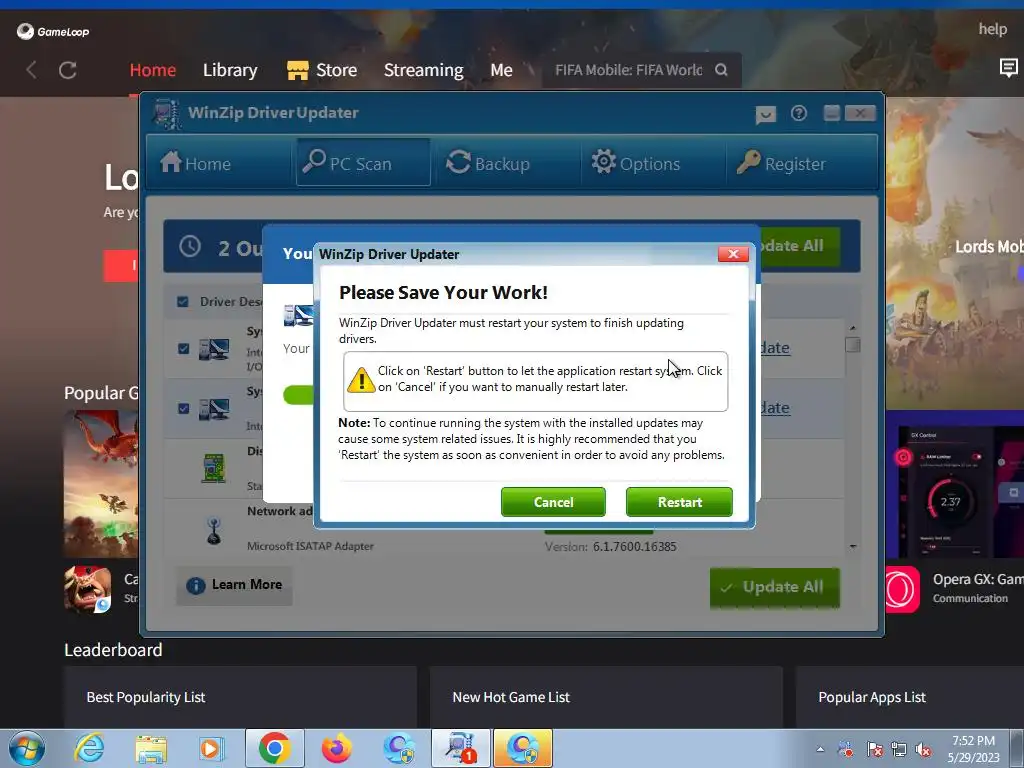Open Windows Explorer folder from the taskbar
This screenshot has height=768, width=1024.
tap(151, 749)
